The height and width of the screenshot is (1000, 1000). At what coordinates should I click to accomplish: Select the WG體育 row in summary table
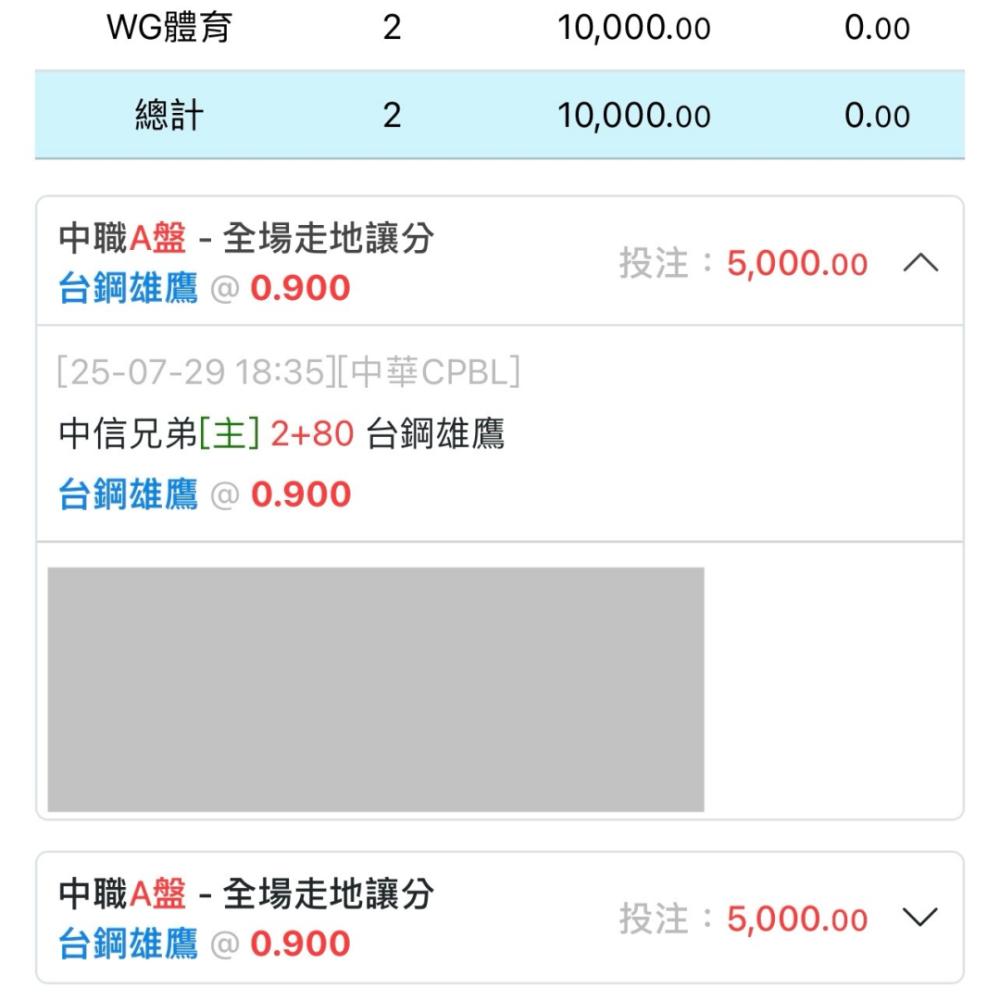499,29
